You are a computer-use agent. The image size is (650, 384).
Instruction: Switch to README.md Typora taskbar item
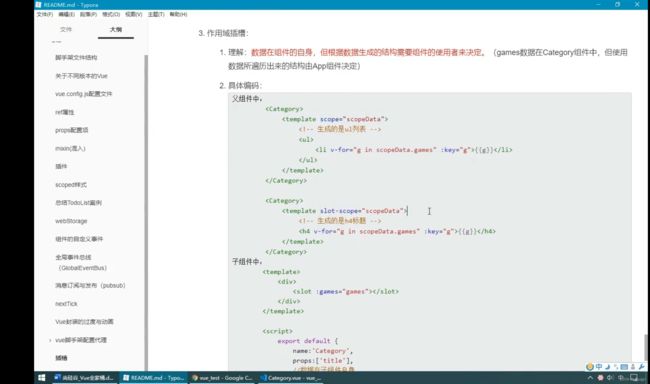point(153,378)
